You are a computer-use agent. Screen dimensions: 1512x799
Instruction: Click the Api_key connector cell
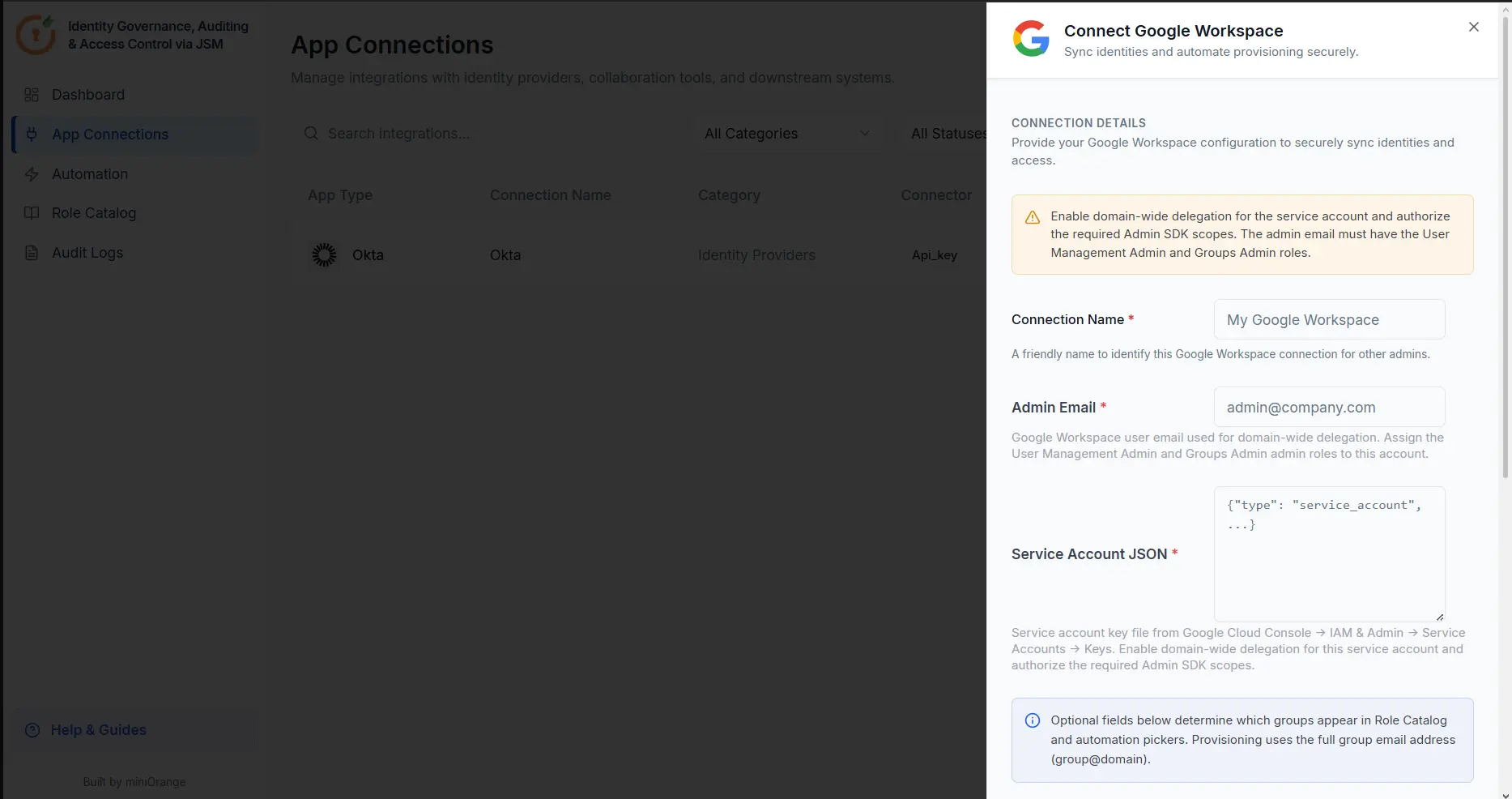tap(935, 255)
